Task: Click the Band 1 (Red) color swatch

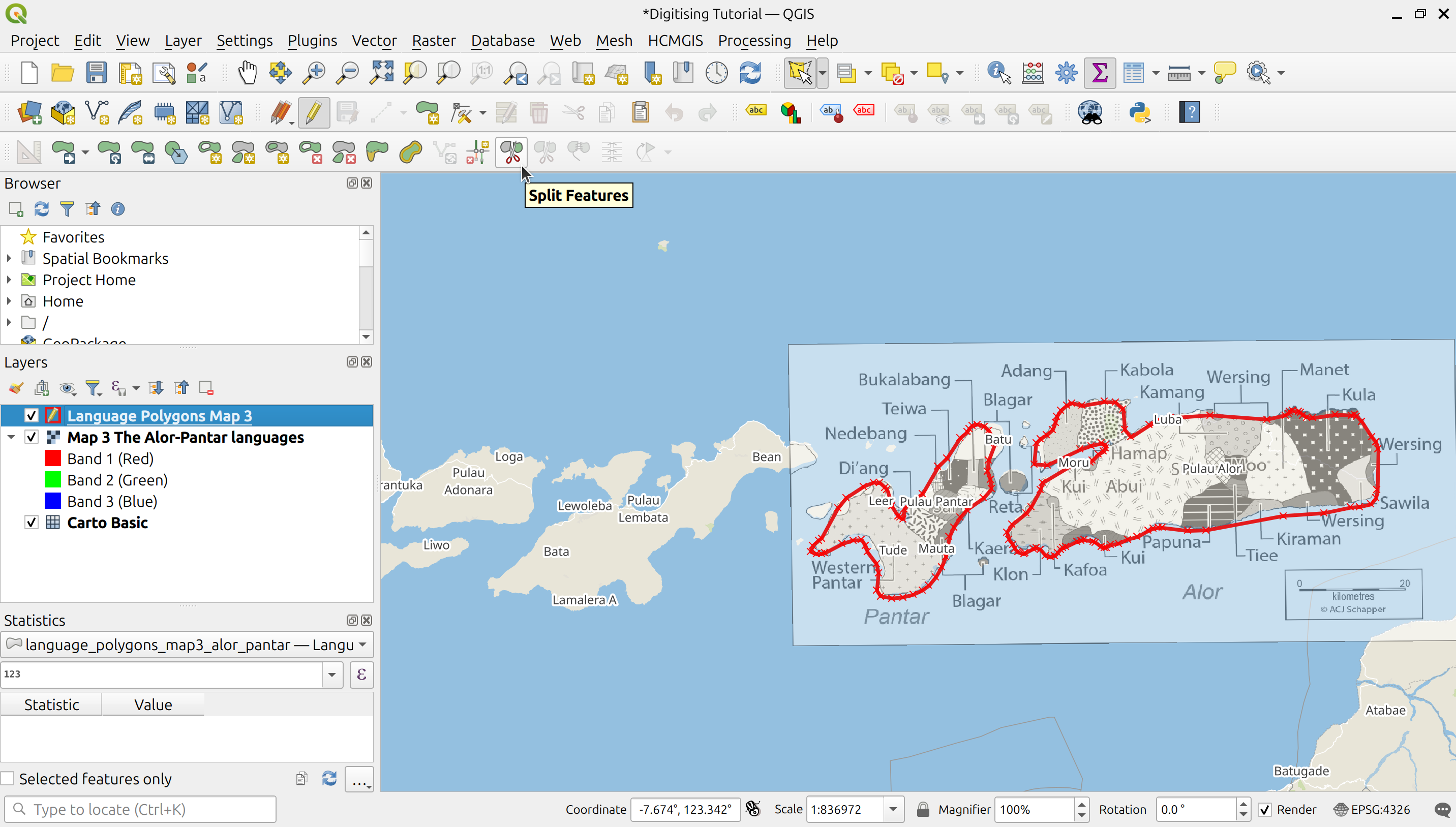Action: (x=53, y=458)
